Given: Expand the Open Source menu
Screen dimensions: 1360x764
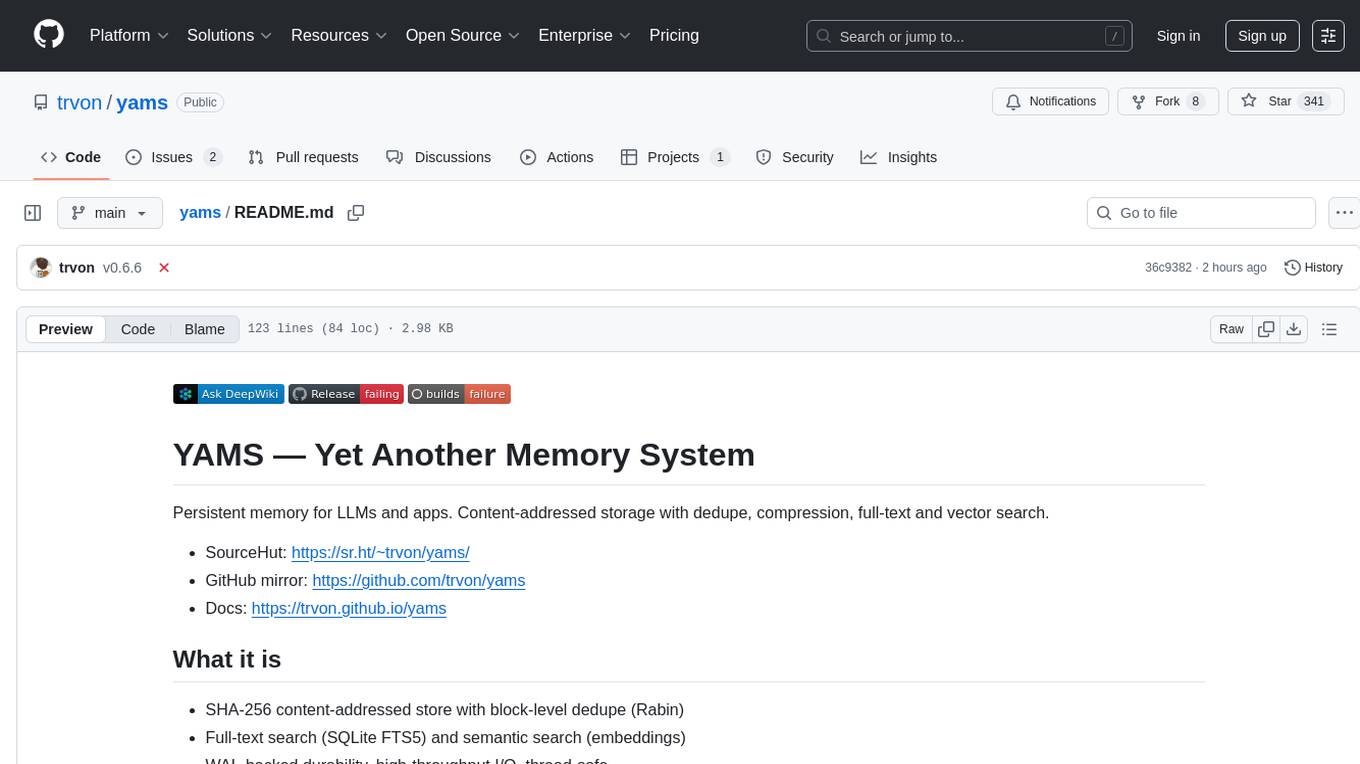Looking at the screenshot, I should pyautogui.click(x=463, y=35).
